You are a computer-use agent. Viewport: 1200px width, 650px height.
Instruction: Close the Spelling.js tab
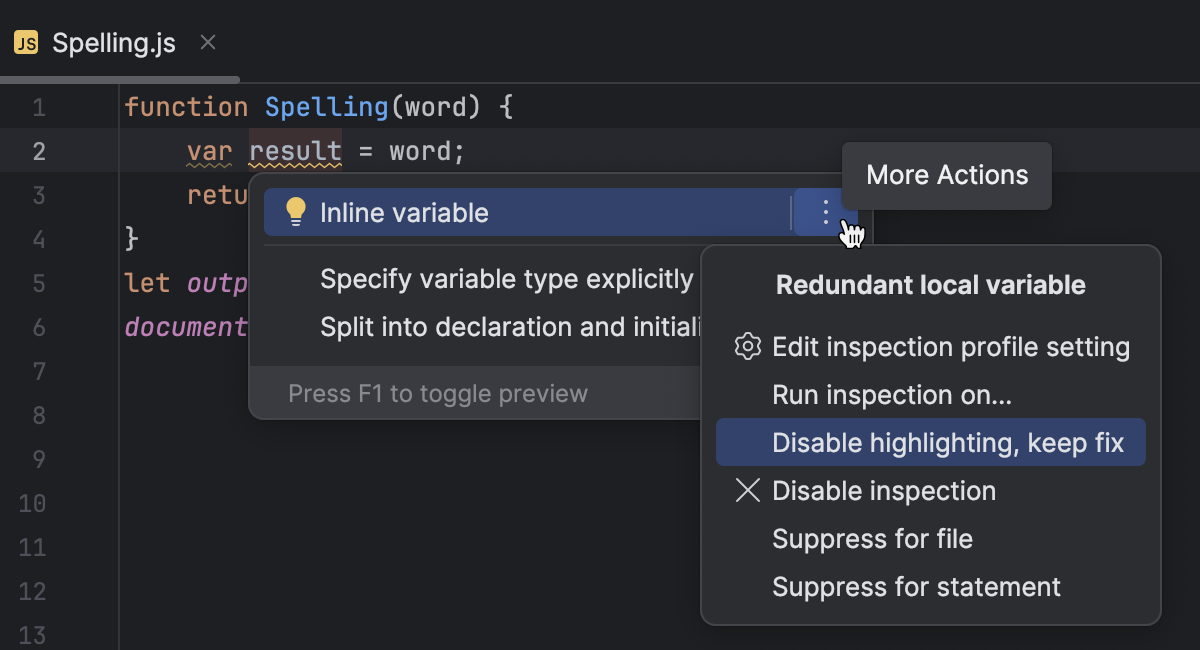click(x=207, y=42)
